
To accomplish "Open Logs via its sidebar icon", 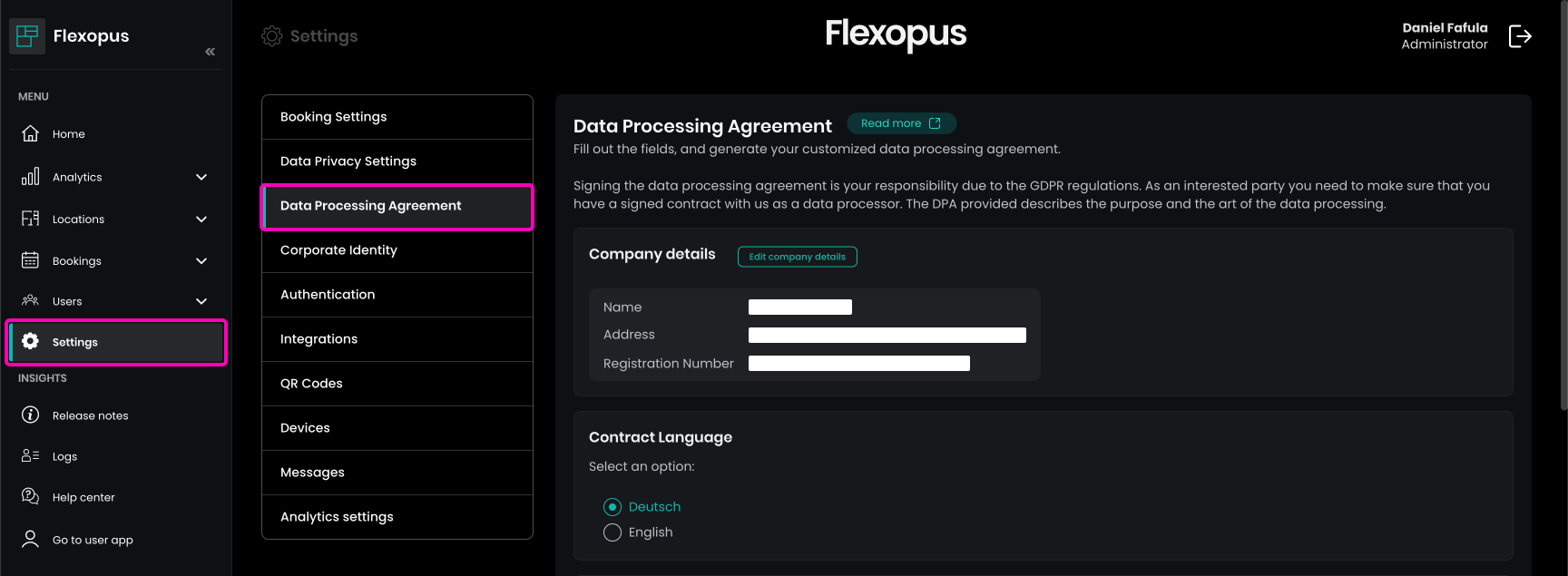I will 30,455.
